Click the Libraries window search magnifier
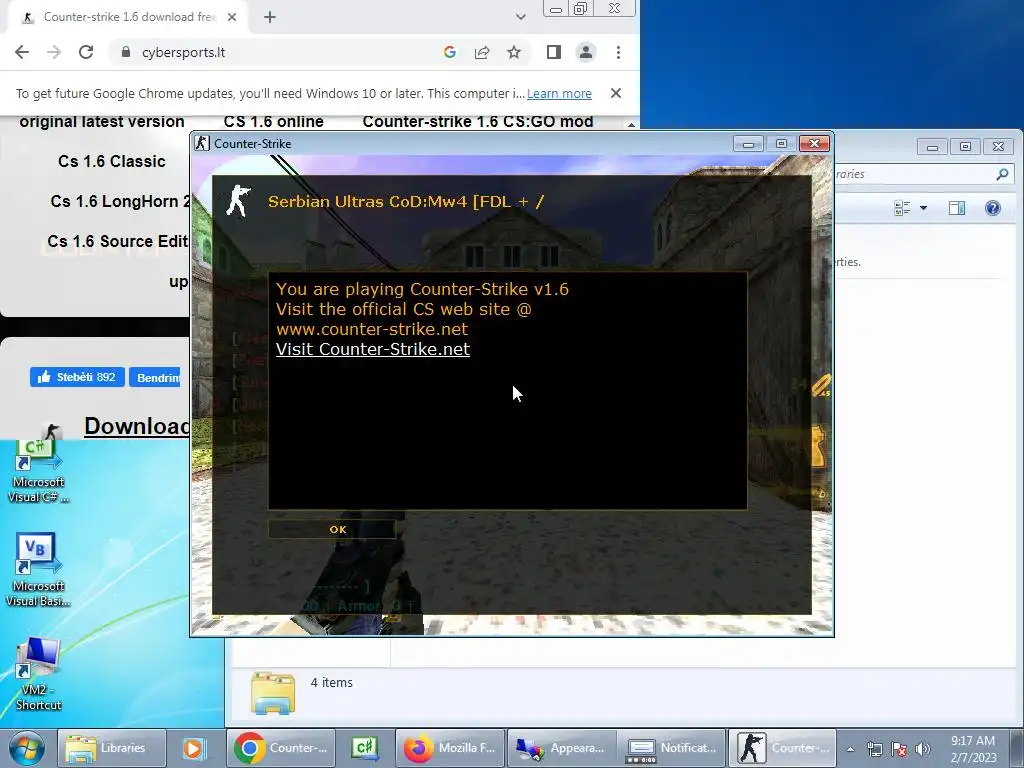Screen dimensions: 1024x768 [1002, 174]
